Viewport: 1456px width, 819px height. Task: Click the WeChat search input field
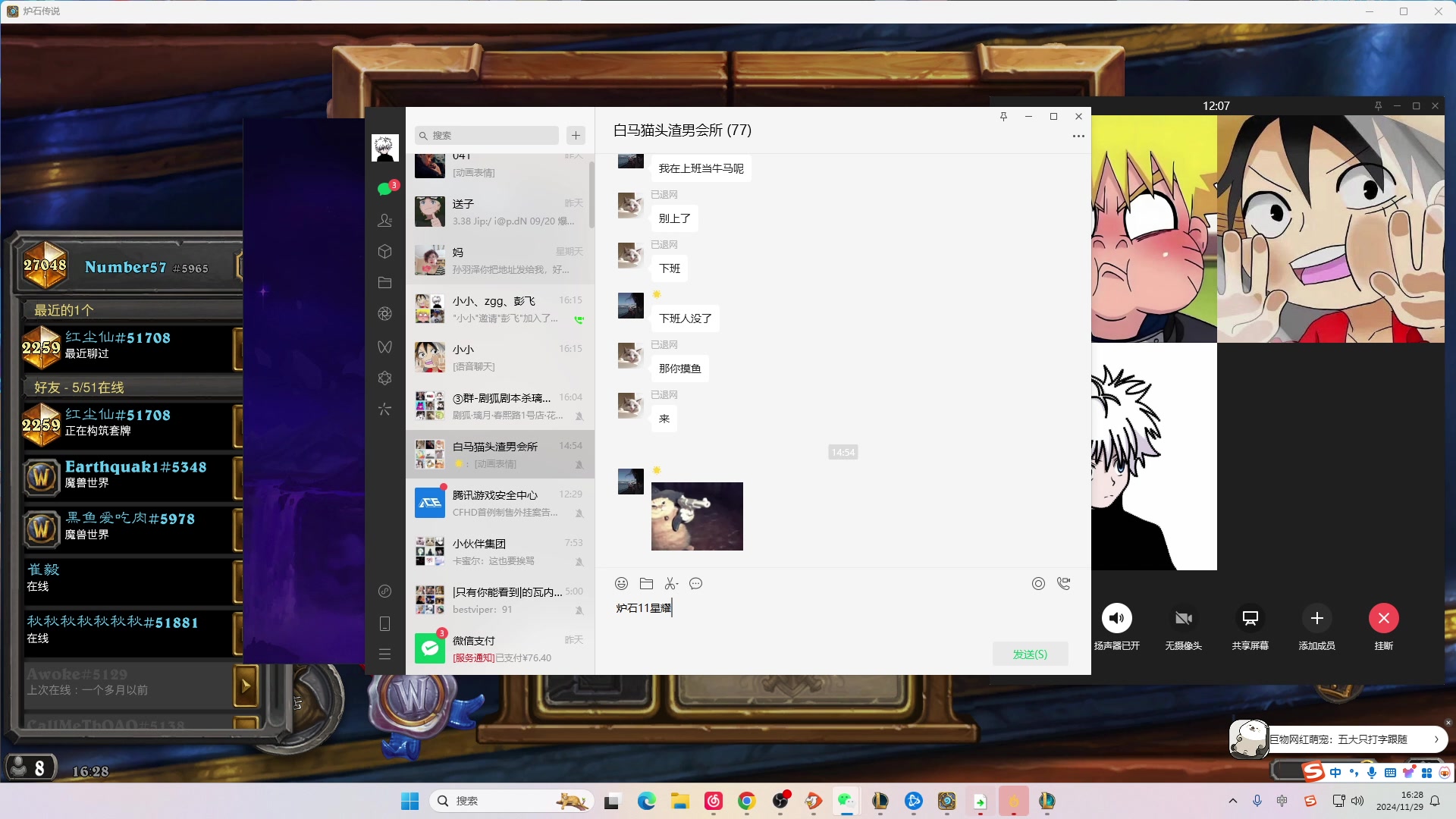(486, 135)
